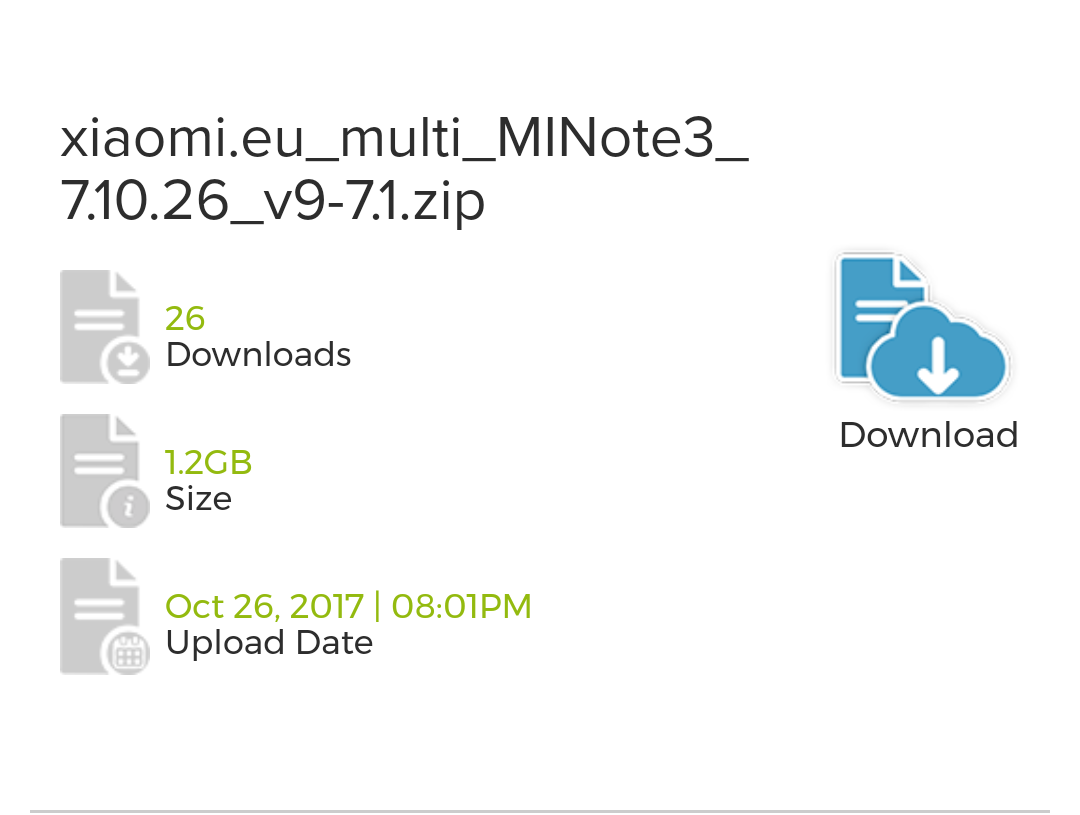1080x815 pixels.
Task: Click the Upload Date text label
Action: tap(269, 643)
